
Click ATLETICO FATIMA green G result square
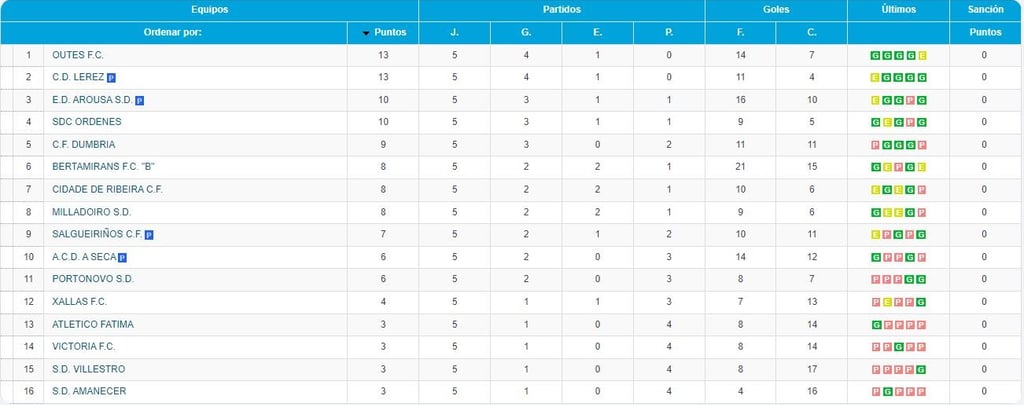click(876, 325)
